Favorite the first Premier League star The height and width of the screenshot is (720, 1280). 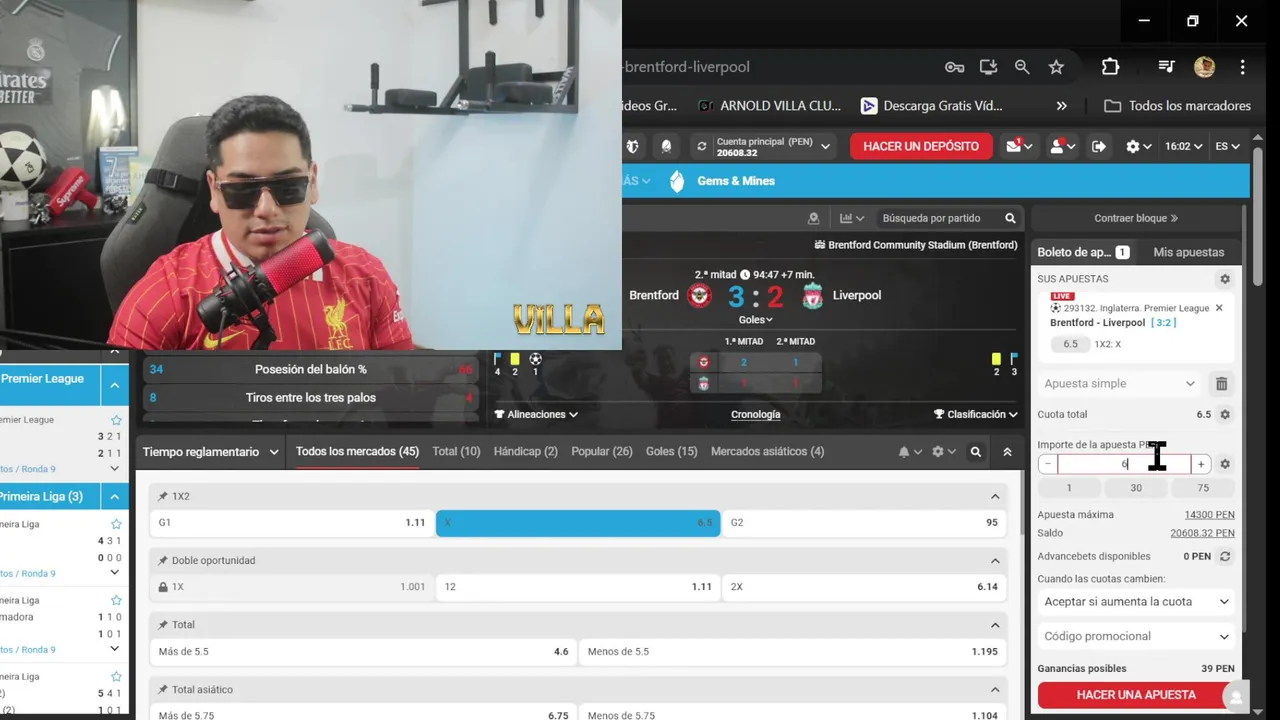116,420
